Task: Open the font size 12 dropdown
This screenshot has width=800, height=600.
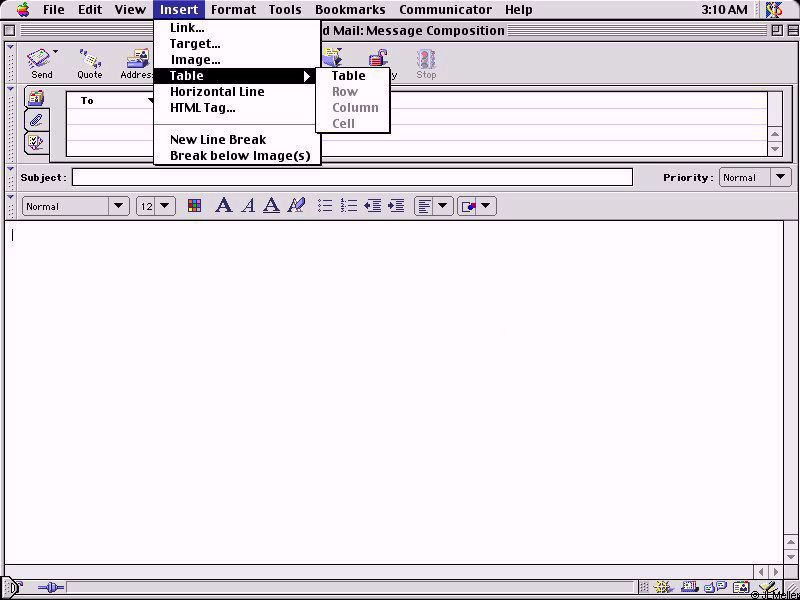Action: [x=156, y=206]
